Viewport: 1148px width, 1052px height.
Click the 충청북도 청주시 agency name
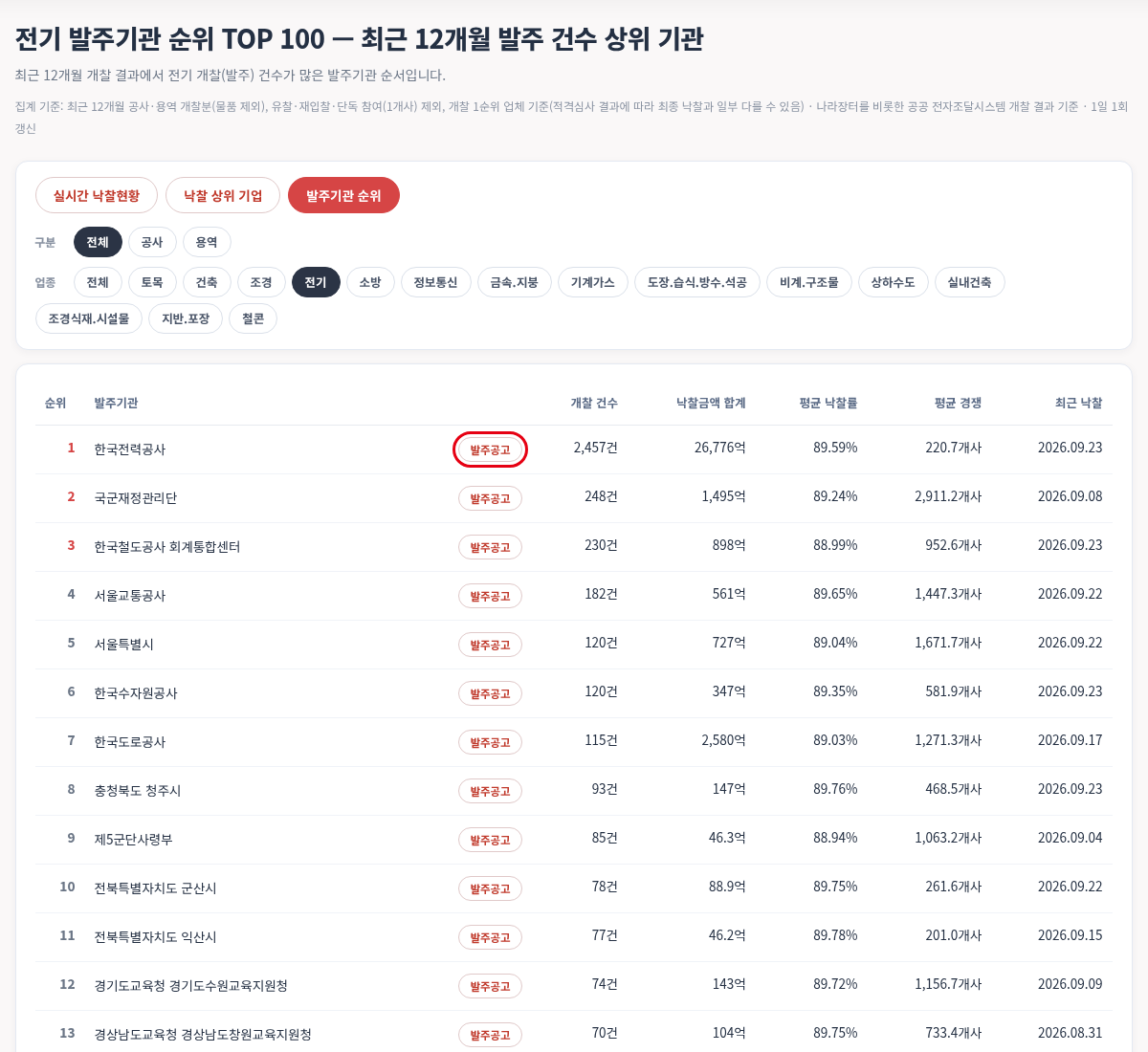click(x=138, y=790)
